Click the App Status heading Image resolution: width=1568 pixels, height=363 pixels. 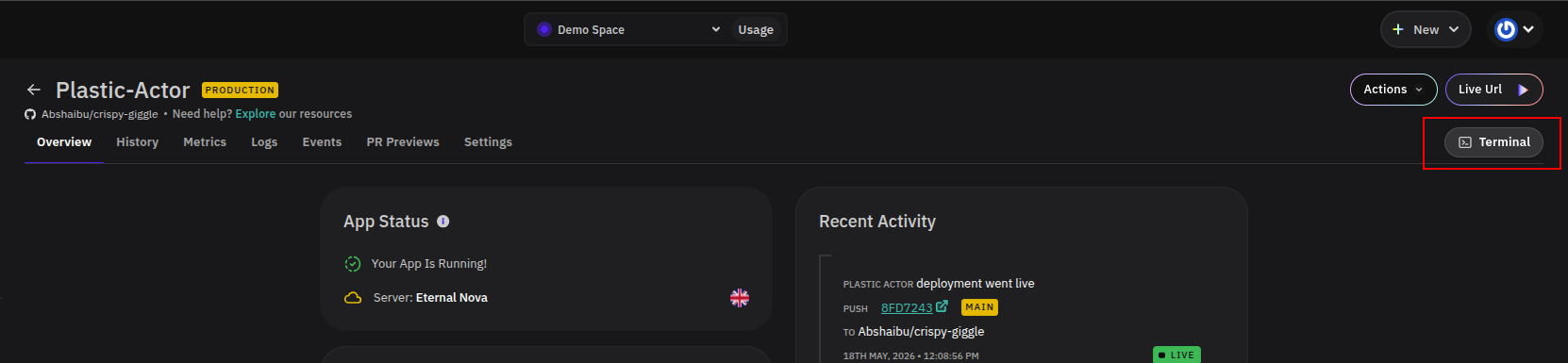coord(386,222)
